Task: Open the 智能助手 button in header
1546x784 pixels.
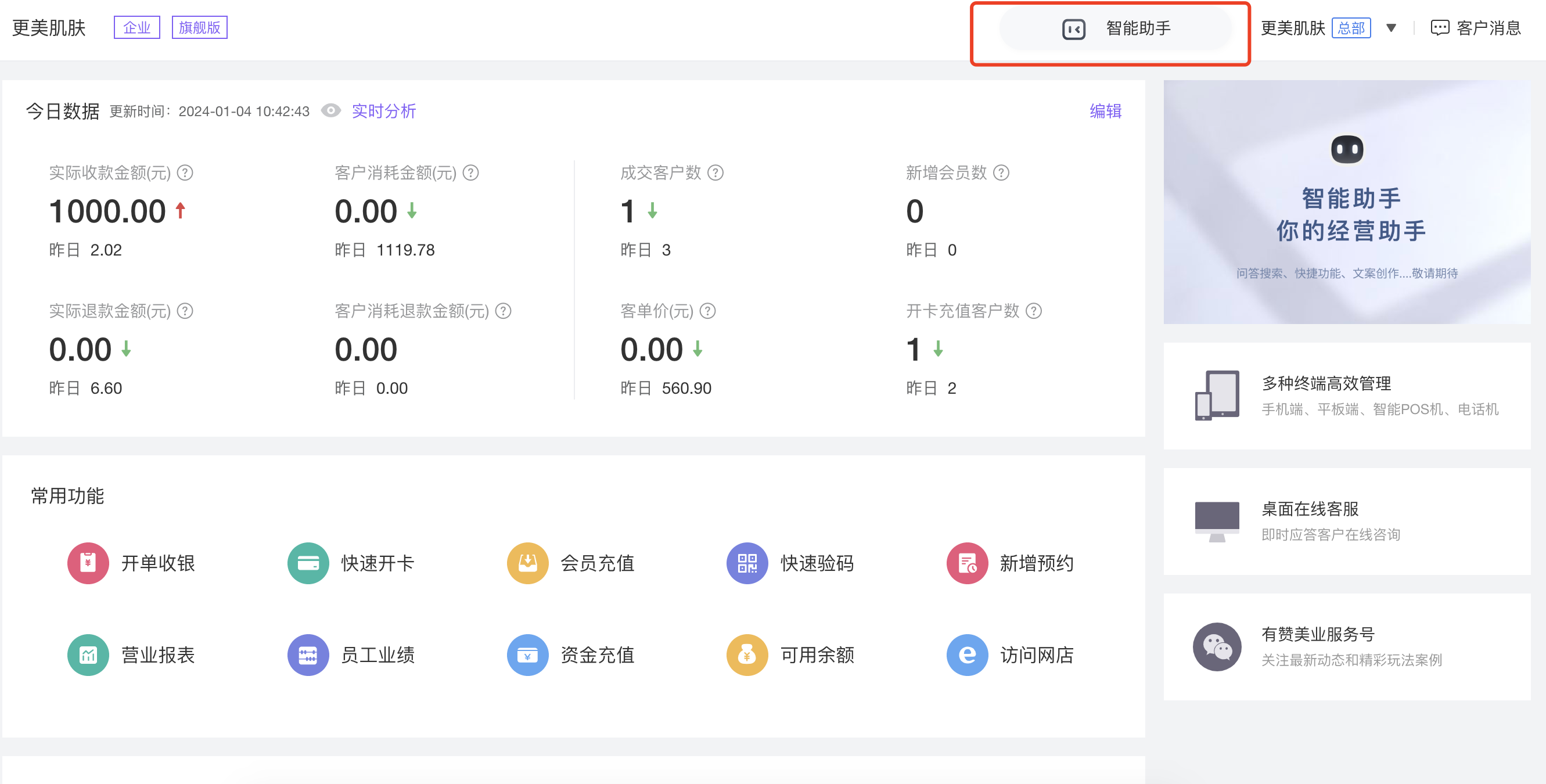Action: [x=1116, y=28]
